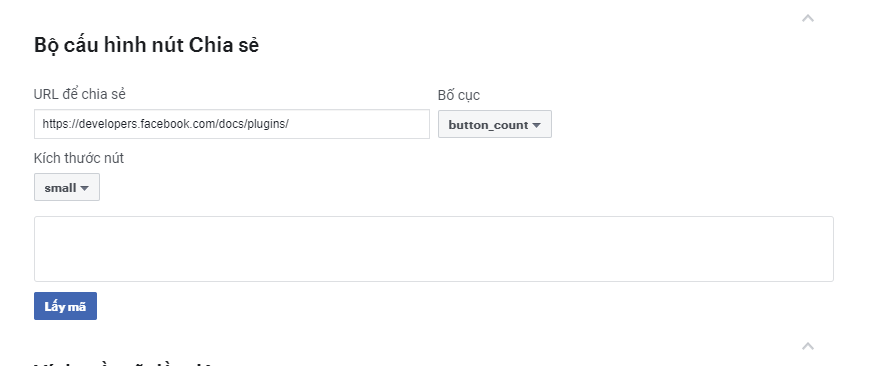Click the blank space right of Lấy mã

444,306
